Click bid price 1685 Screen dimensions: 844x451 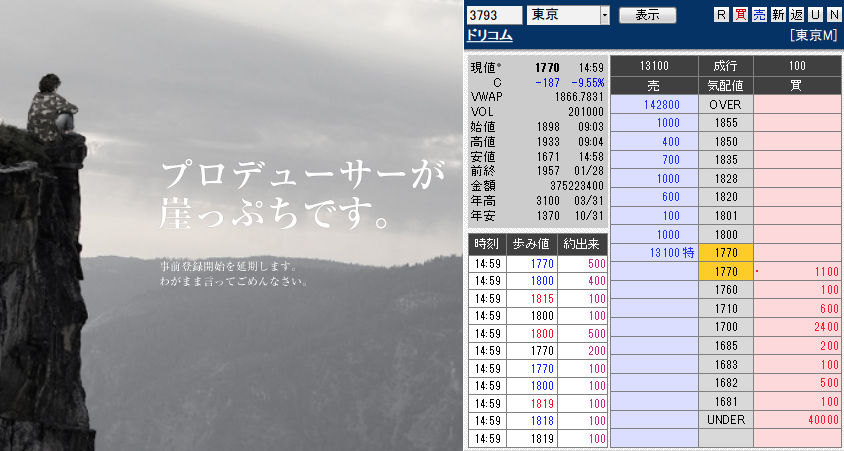pos(726,346)
